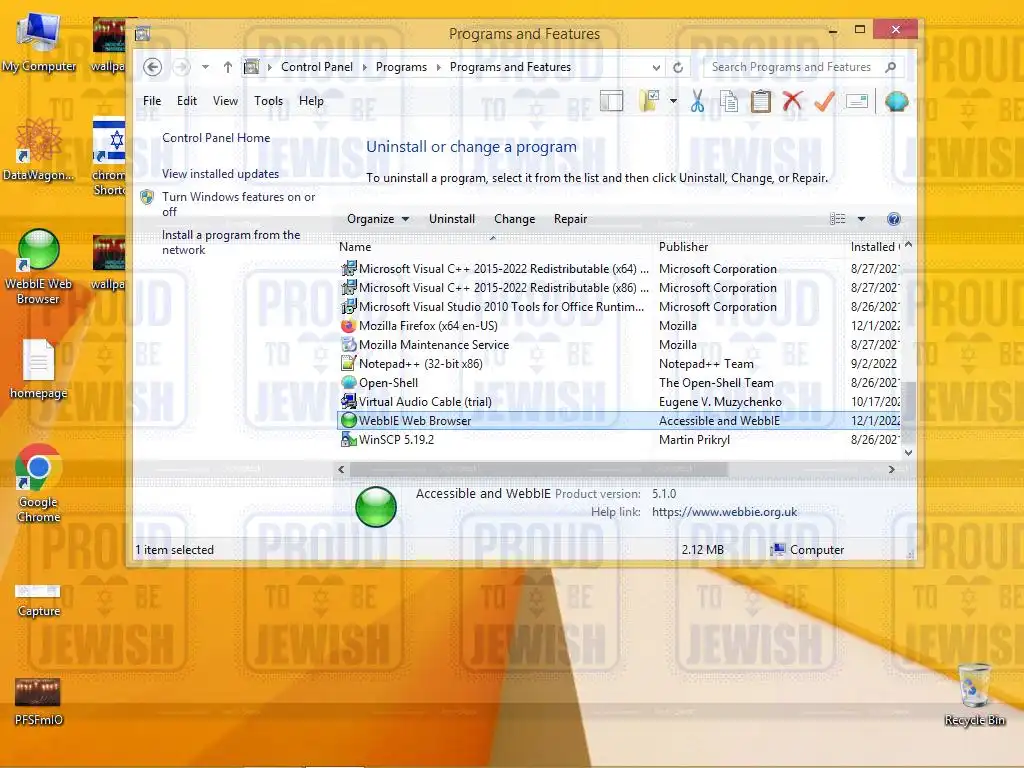The image size is (1024, 768).
Task: Click the Copy toolbar icon
Action: click(x=729, y=101)
